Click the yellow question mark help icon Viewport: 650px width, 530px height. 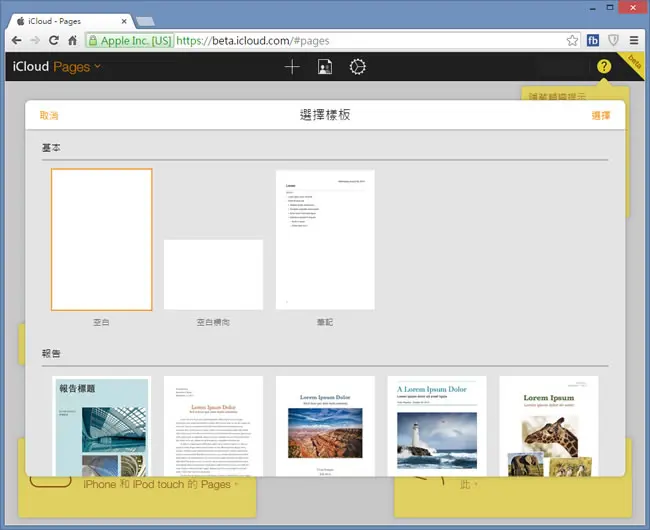tap(604, 66)
